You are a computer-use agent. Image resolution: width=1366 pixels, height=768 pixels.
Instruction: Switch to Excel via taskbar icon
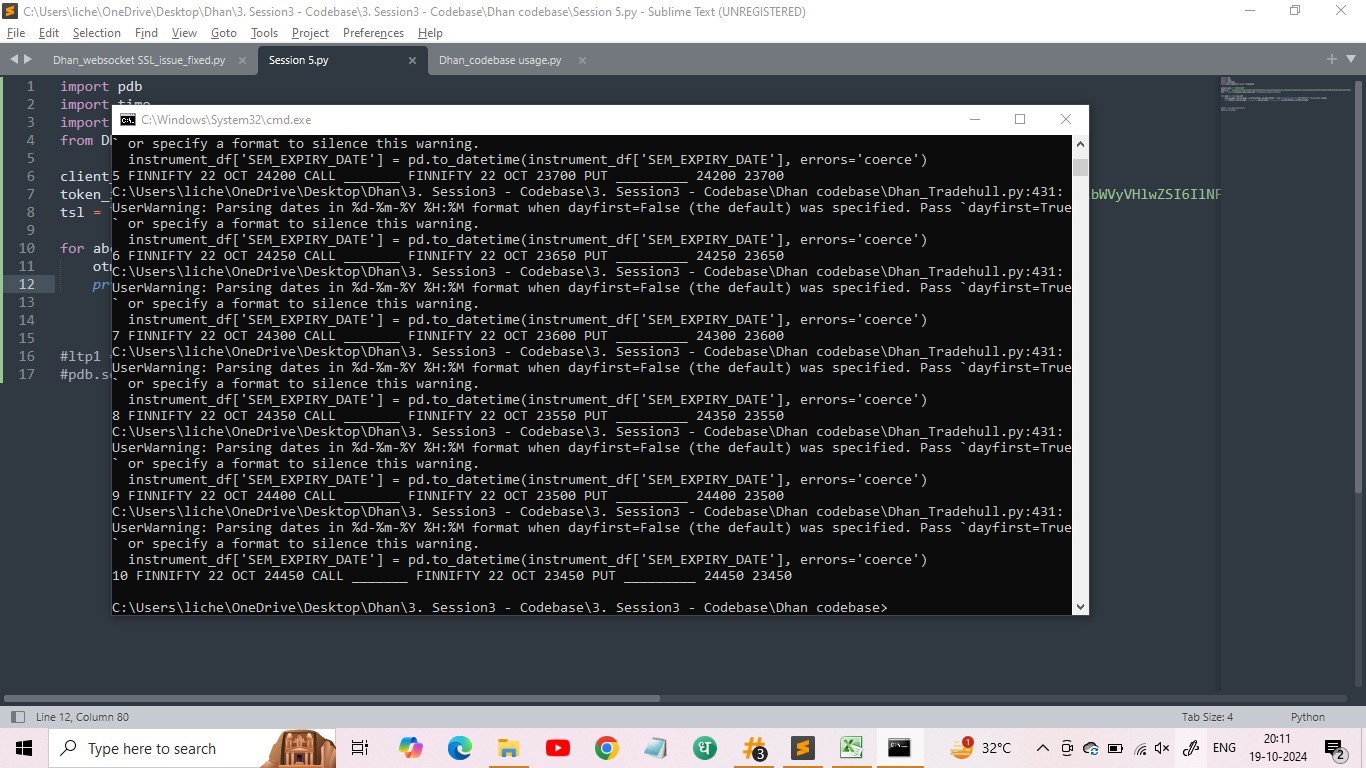click(851, 748)
